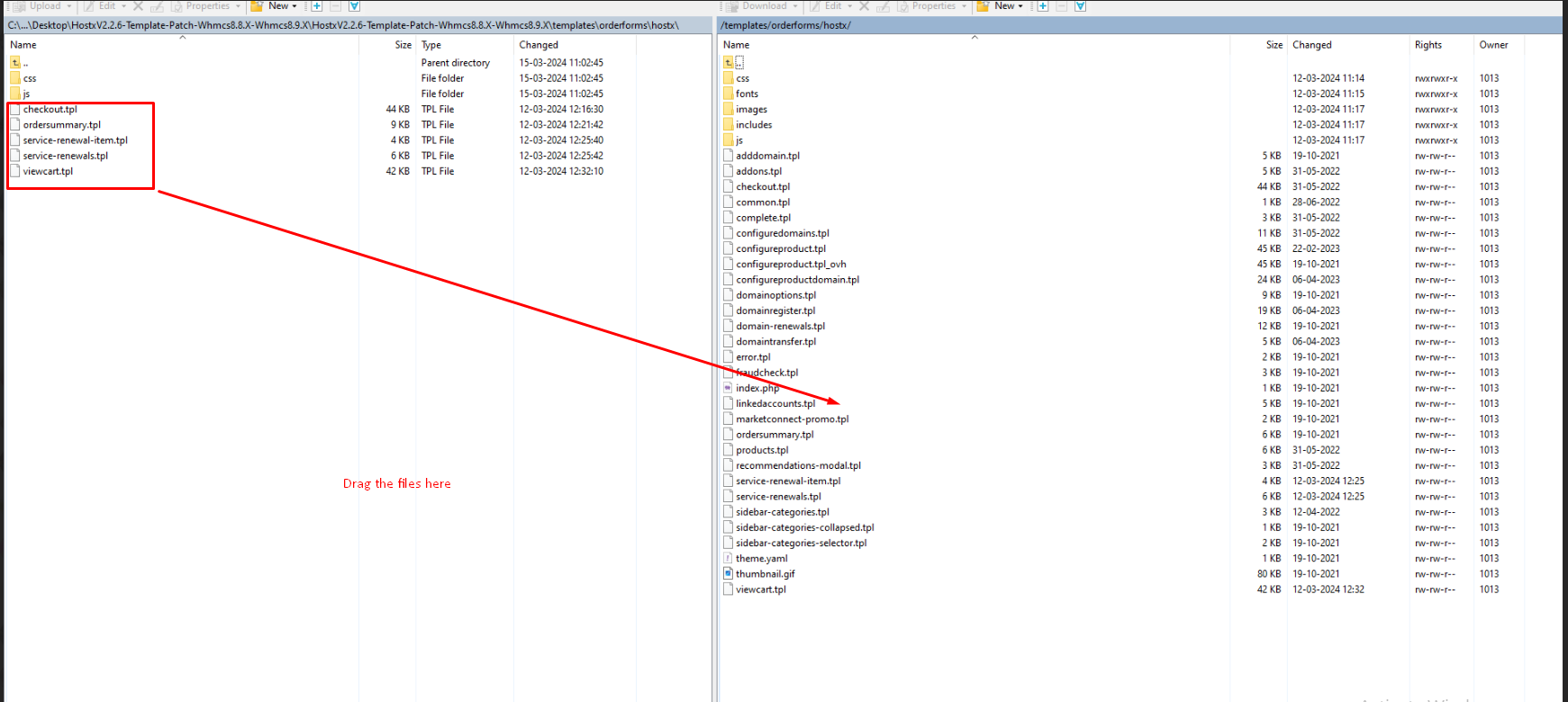Sort right panel by Owner column header
This screenshot has height=702, width=1568.
point(1493,45)
